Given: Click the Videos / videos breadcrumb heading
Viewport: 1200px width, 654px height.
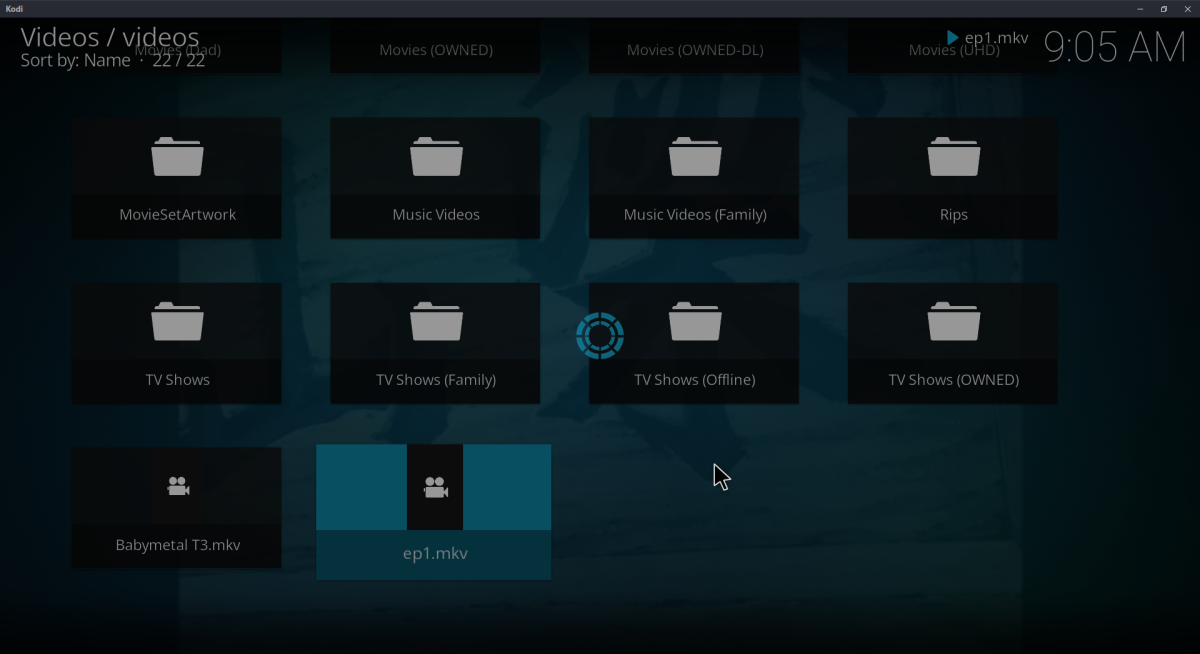Looking at the screenshot, I should pyautogui.click(x=110, y=38).
